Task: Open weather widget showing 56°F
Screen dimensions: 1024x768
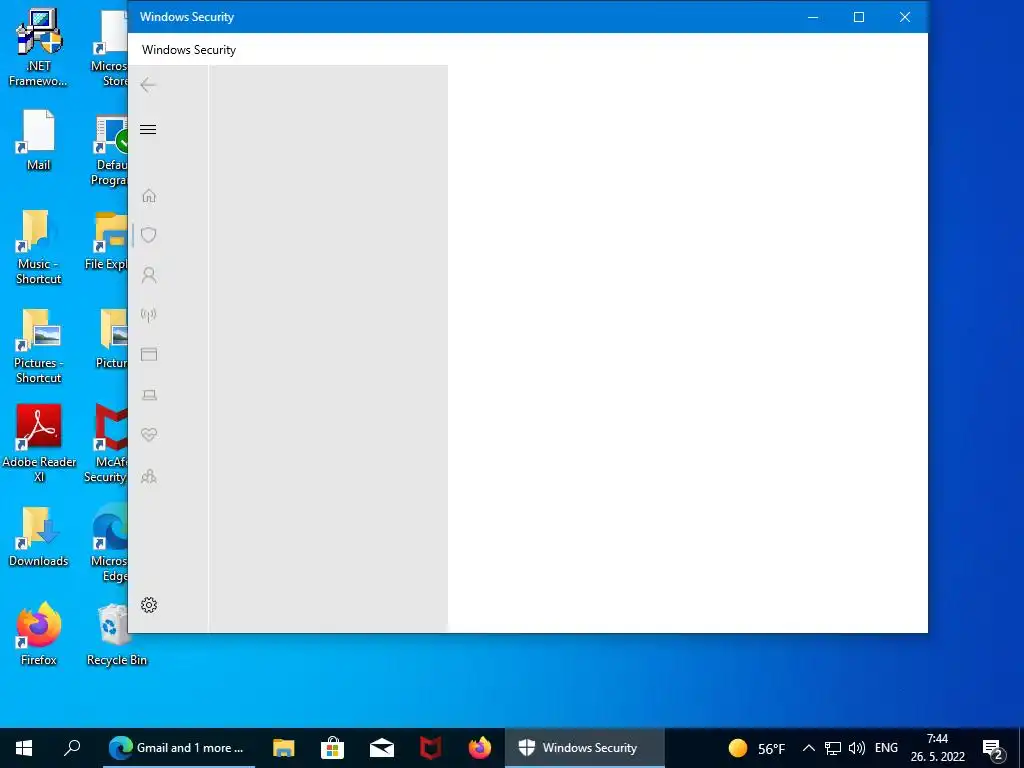Action: tap(757, 748)
